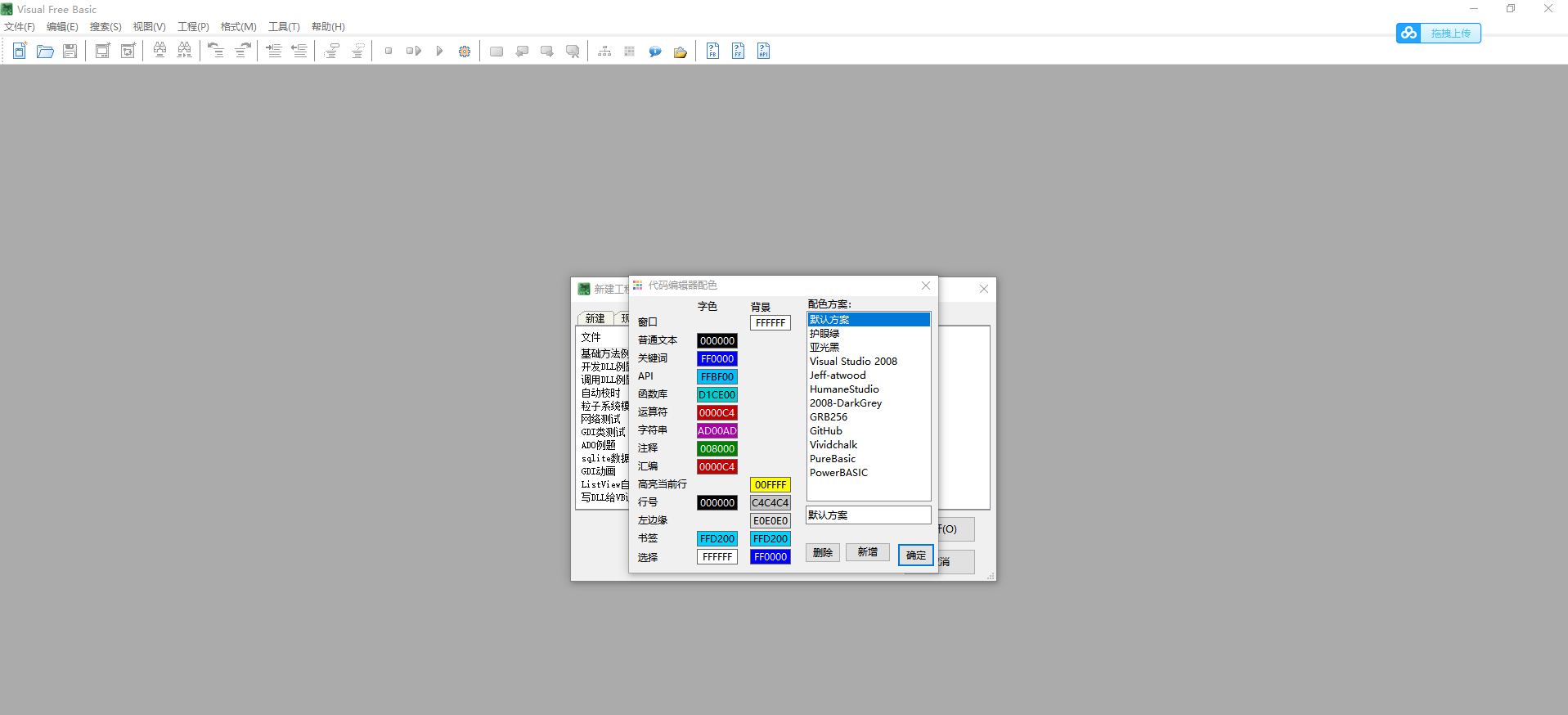Click the increase indent icon
The image size is (1568, 715).
274,51
